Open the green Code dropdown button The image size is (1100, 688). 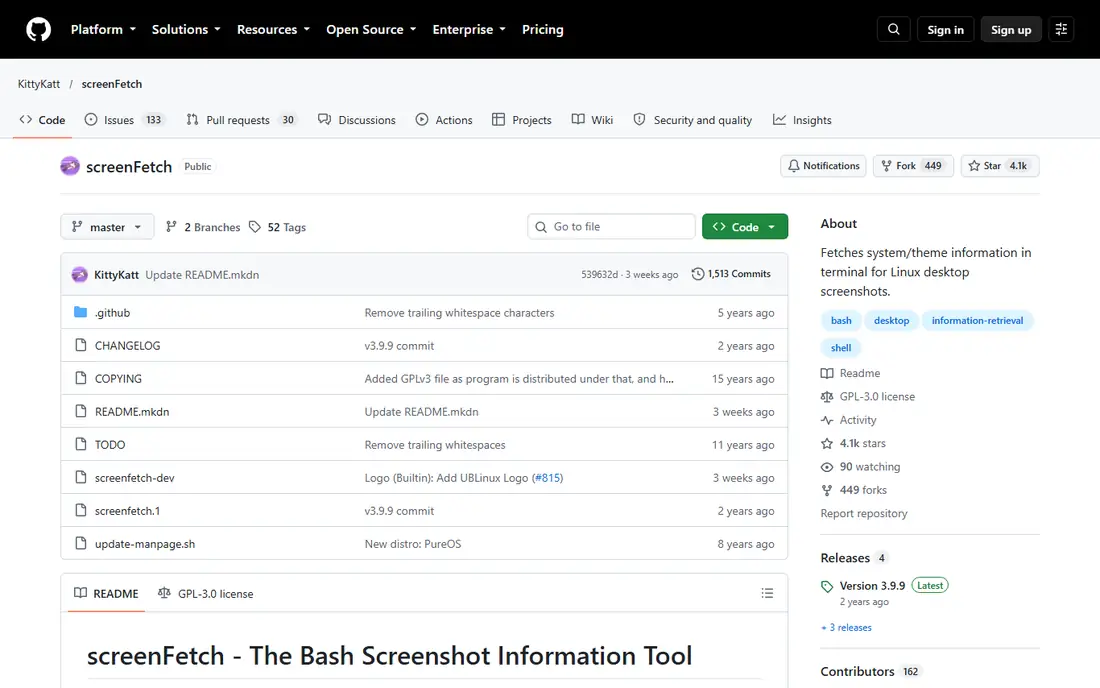point(744,227)
